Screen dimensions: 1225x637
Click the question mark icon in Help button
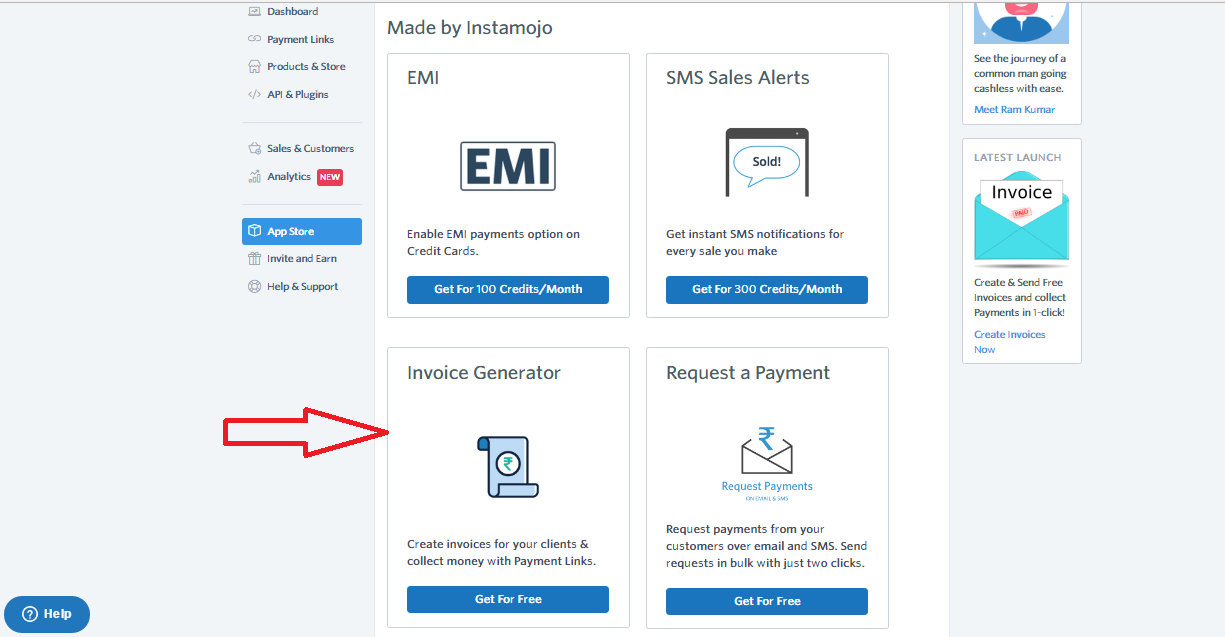(30, 614)
